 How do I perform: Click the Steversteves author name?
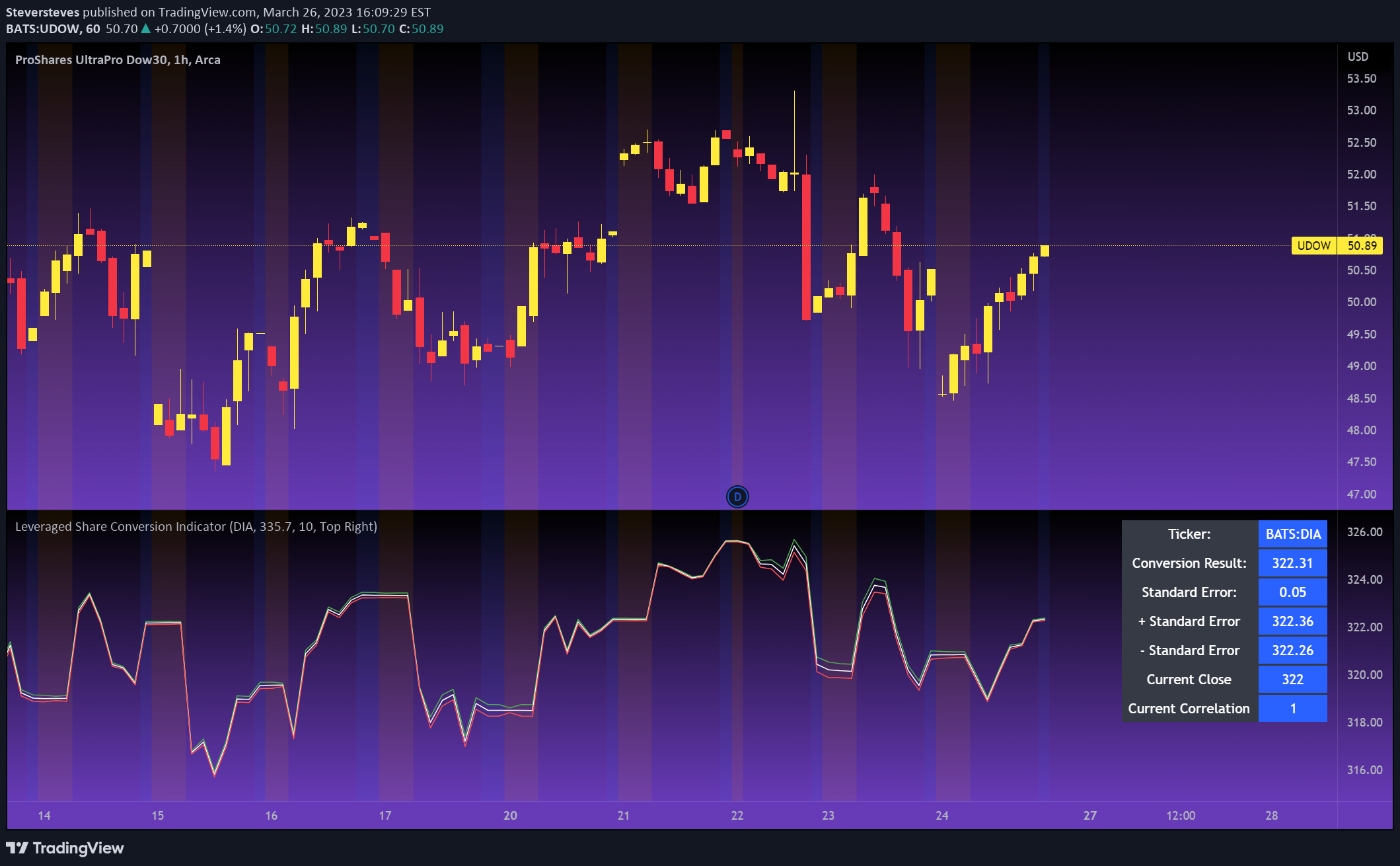pyautogui.click(x=42, y=13)
